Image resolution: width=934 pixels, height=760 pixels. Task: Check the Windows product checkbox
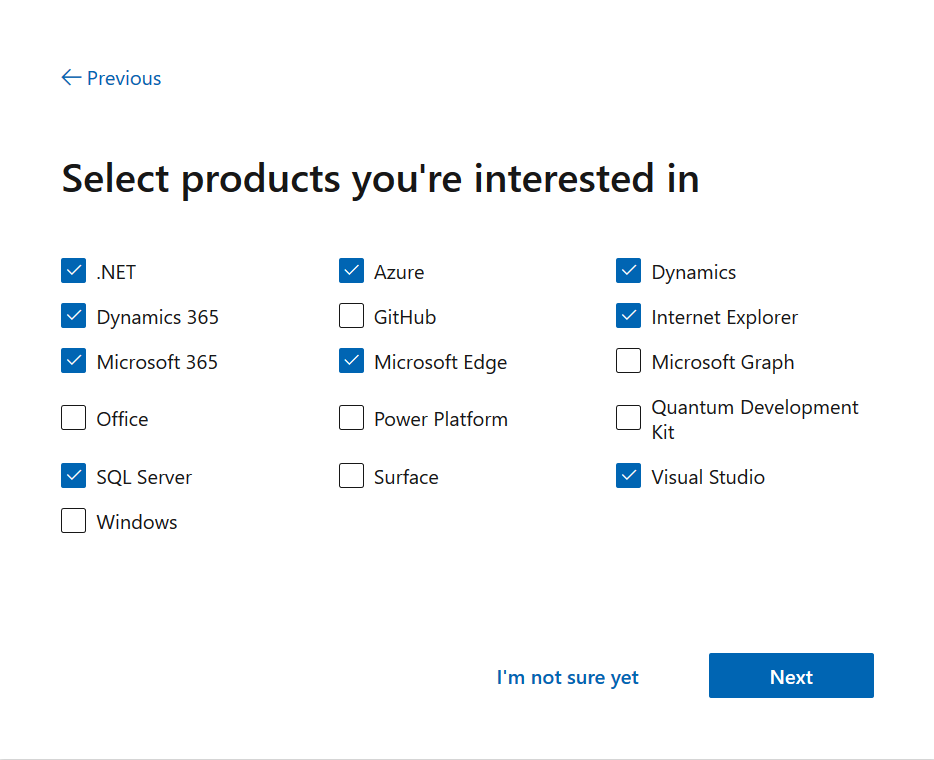(74, 521)
